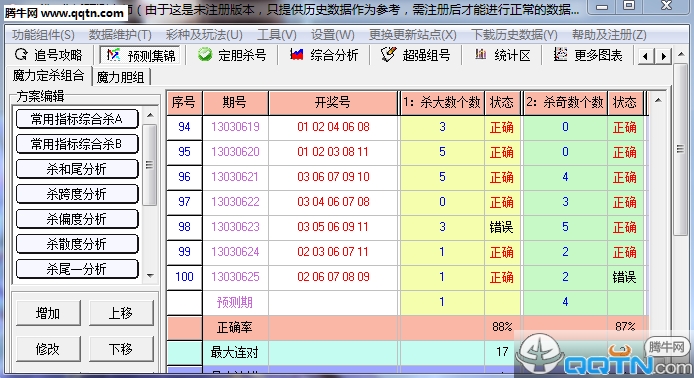
Task: Click sequence number 100 cell
Action: coord(184,277)
